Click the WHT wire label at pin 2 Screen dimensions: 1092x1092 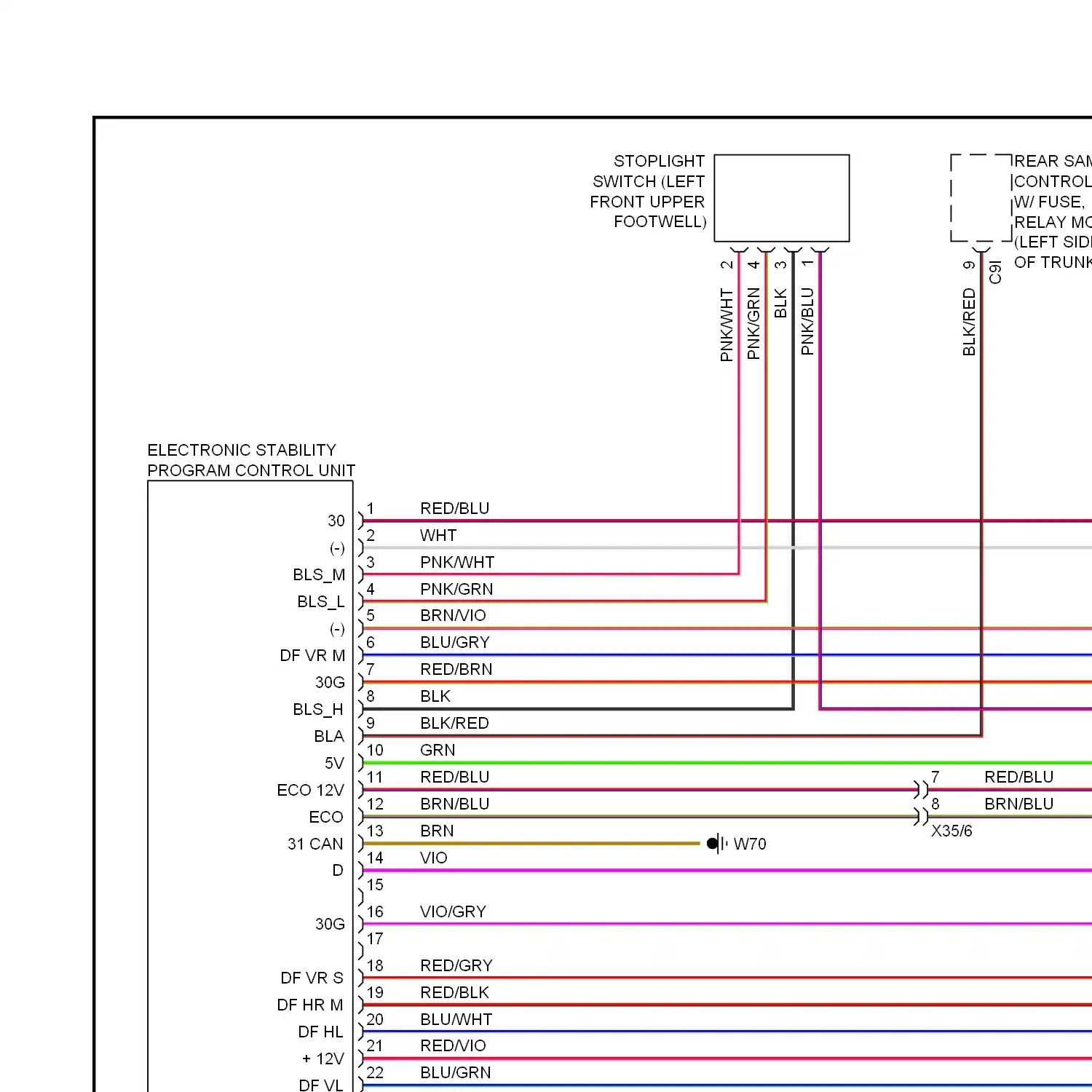pyautogui.click(x=438, y=535)
